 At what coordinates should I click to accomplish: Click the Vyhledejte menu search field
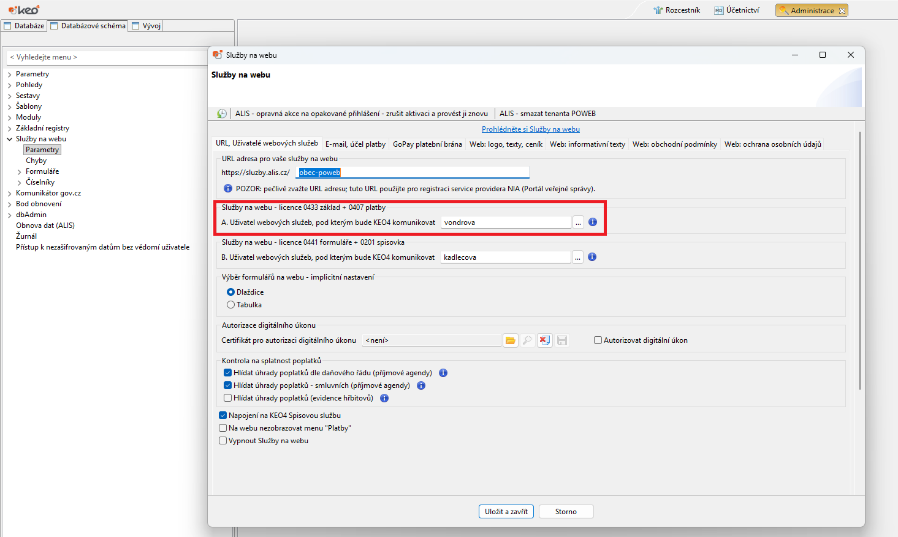[107, 57]
